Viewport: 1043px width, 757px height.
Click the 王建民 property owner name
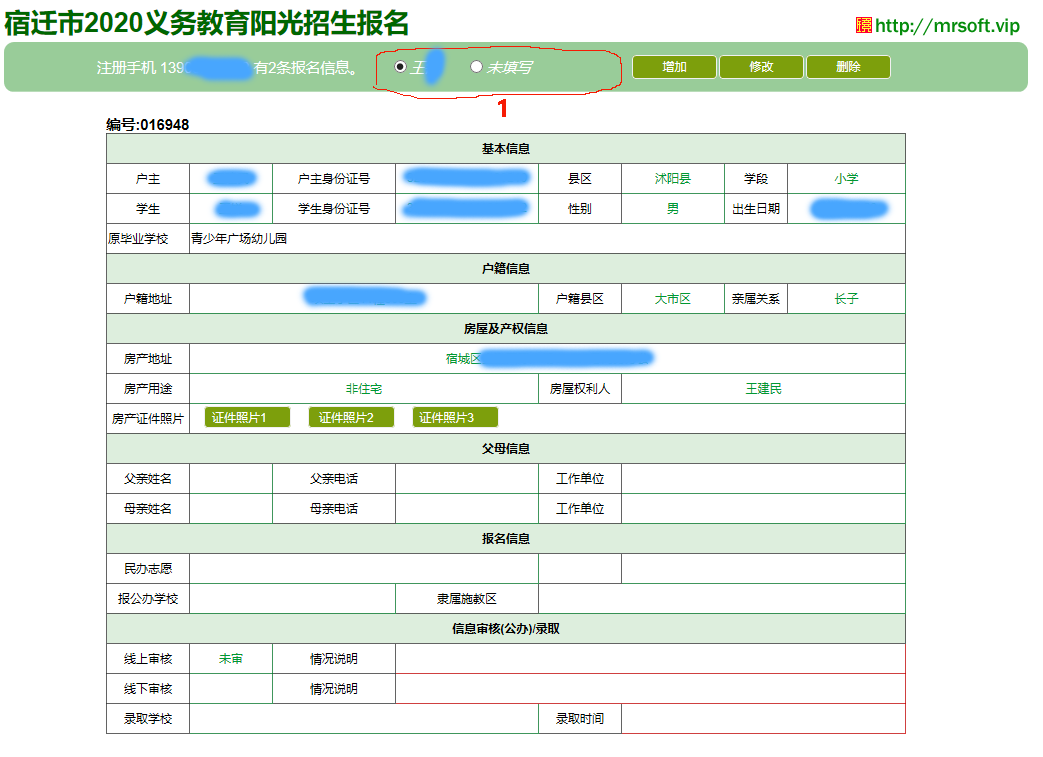[763, 389]
